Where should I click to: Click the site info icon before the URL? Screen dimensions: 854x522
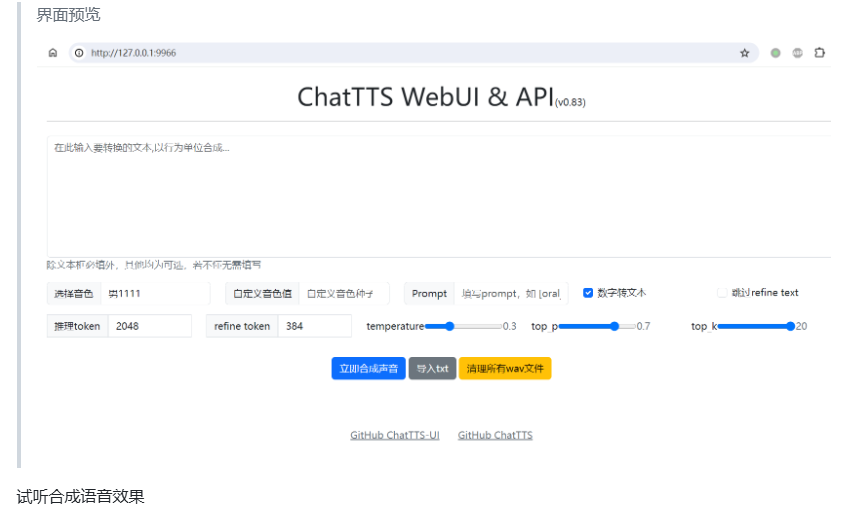(x=79, y=53)
